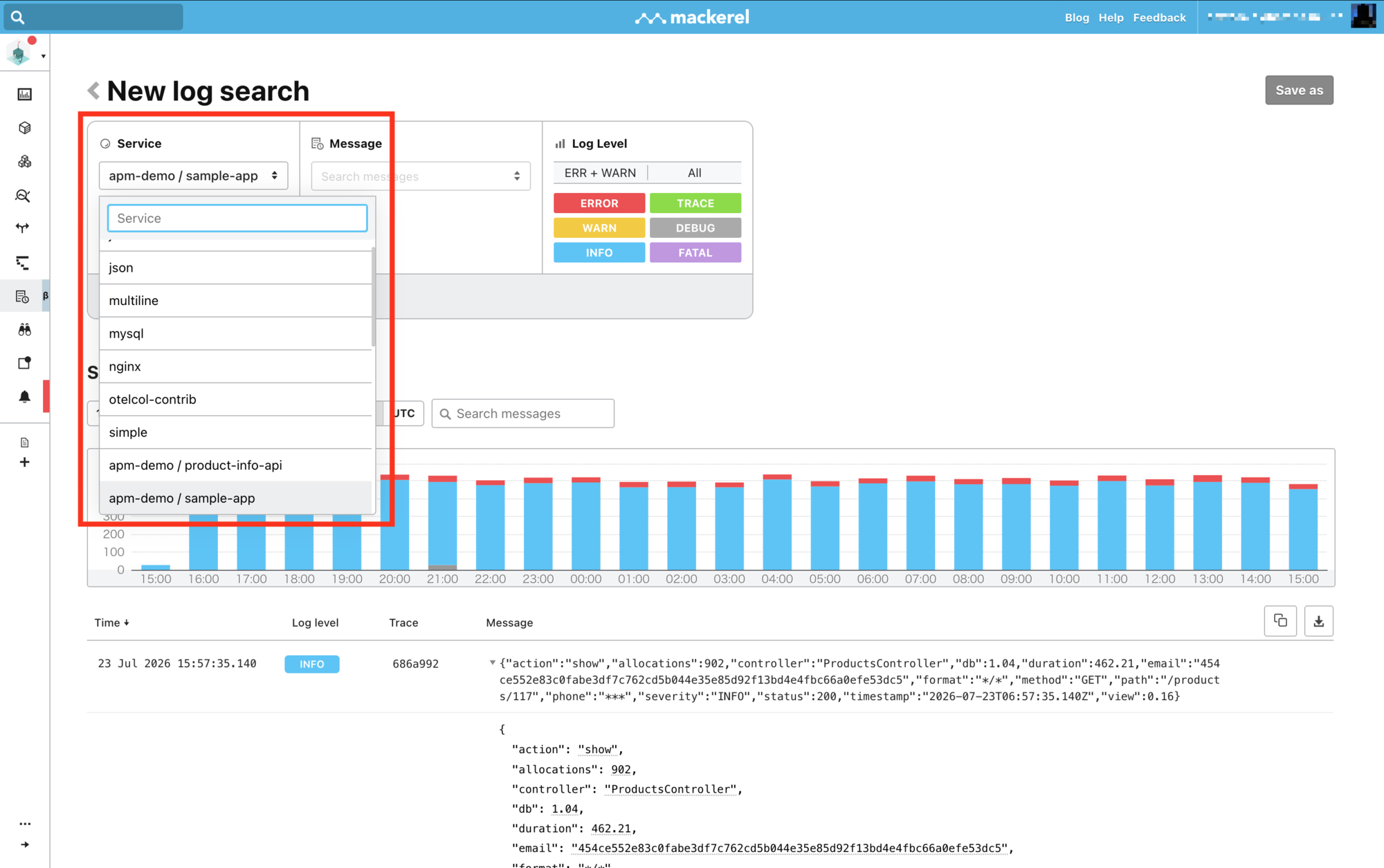Toggle the TRACE log level filter

695,203
